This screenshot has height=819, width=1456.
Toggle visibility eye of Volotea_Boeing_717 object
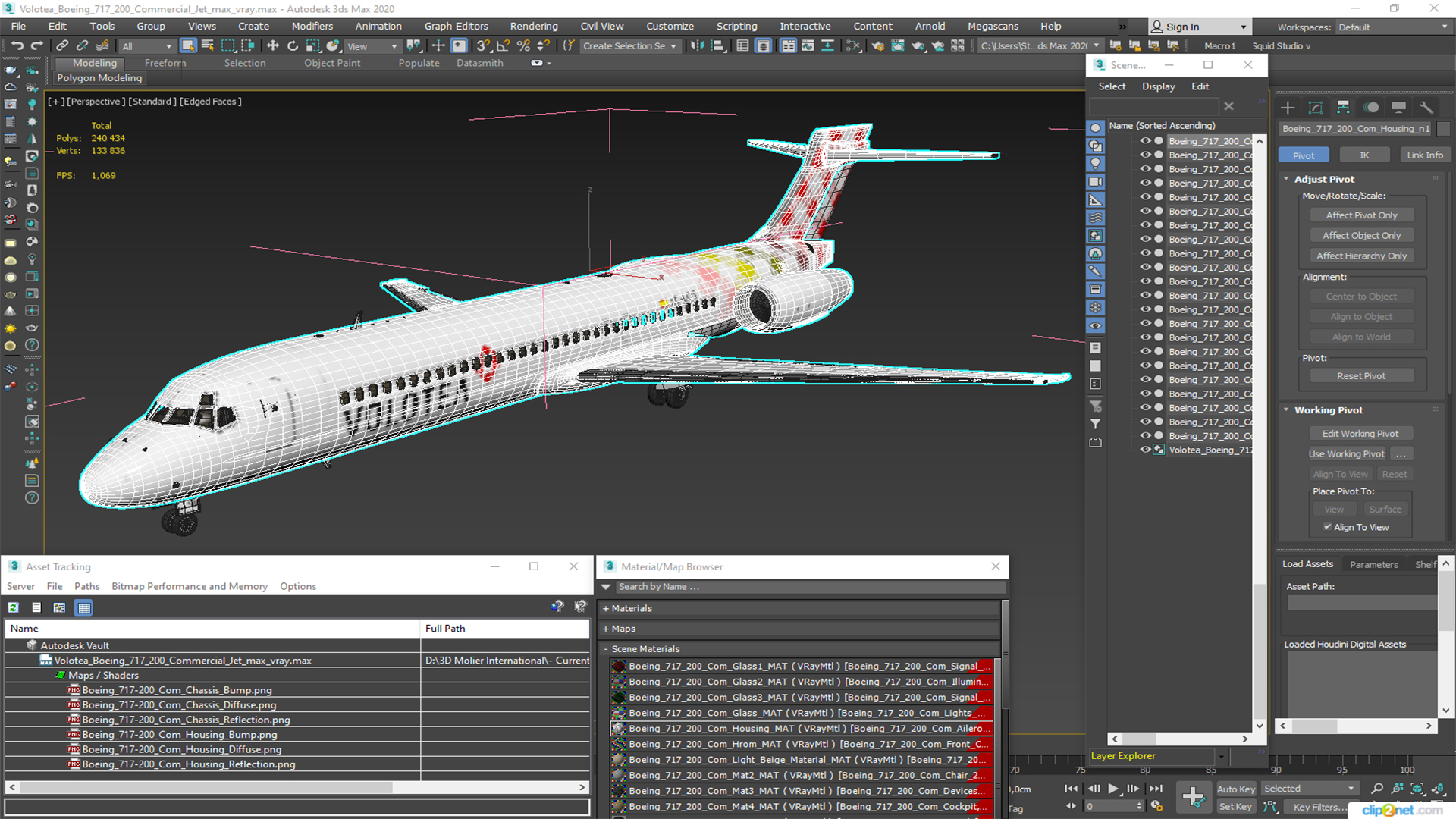pos(1146,450)
